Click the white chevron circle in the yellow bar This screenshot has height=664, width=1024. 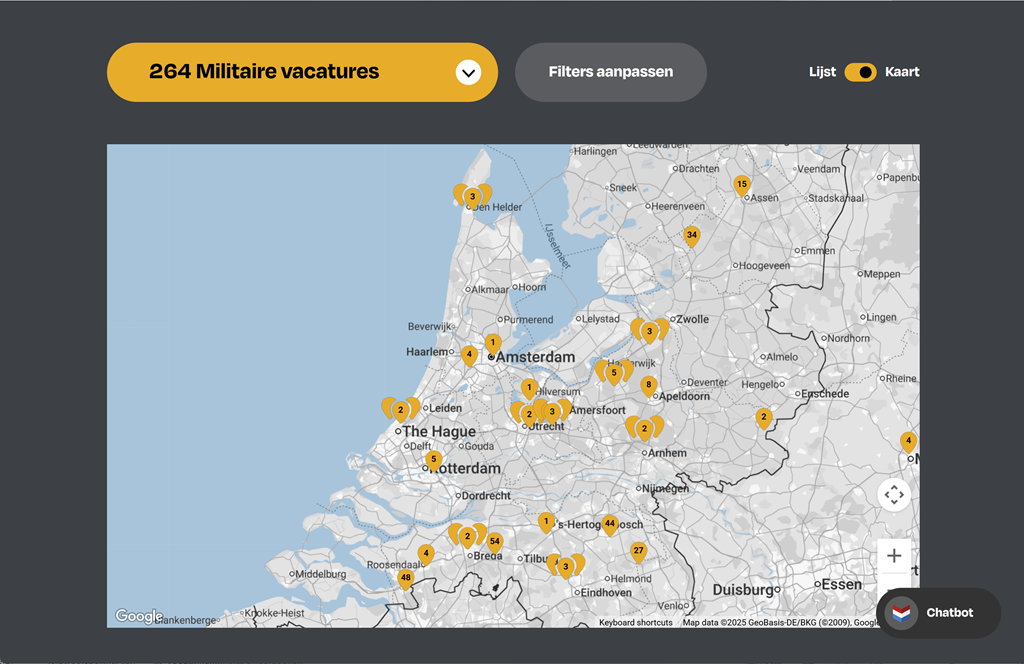468,72
